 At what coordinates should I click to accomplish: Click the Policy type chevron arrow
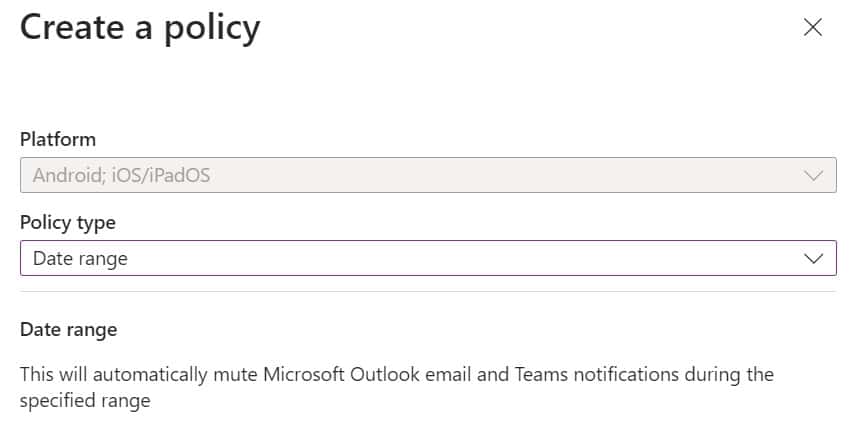click(x=813, y=258)
